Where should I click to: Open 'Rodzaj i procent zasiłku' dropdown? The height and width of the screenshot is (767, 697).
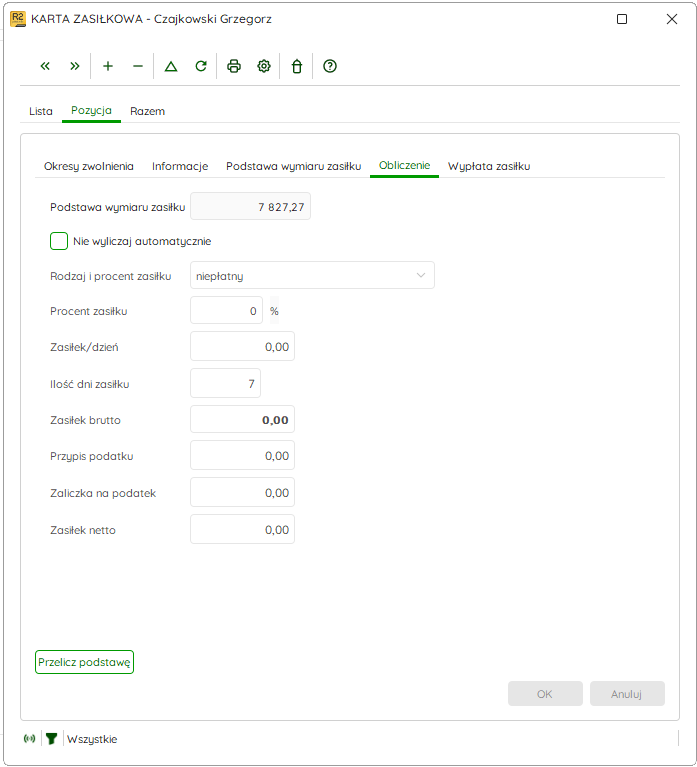[312, 275]
